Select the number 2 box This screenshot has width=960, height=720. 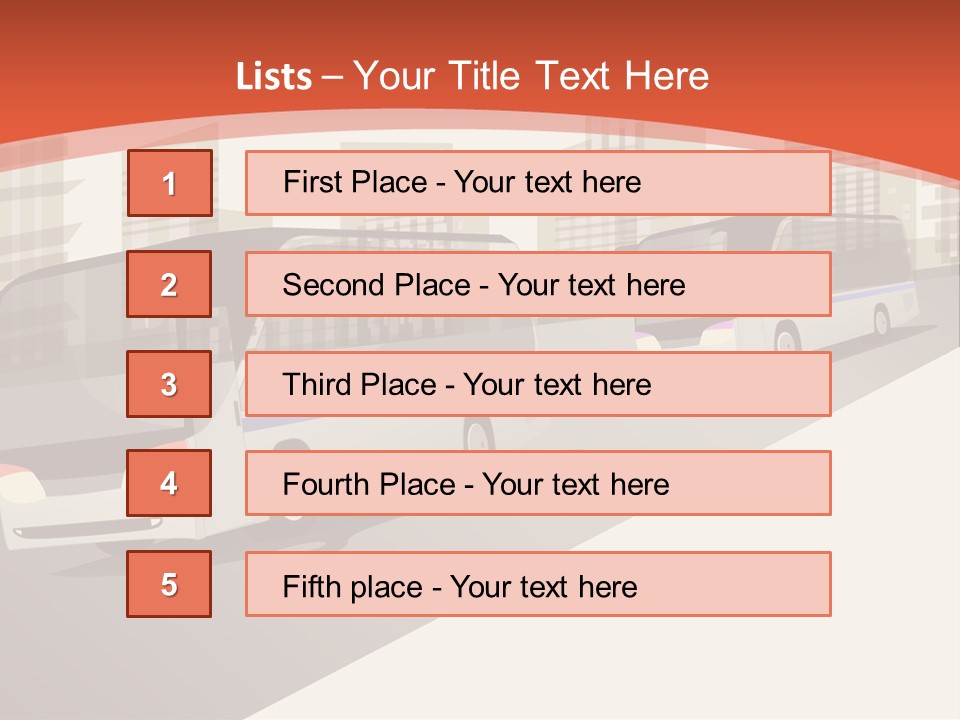169,284
